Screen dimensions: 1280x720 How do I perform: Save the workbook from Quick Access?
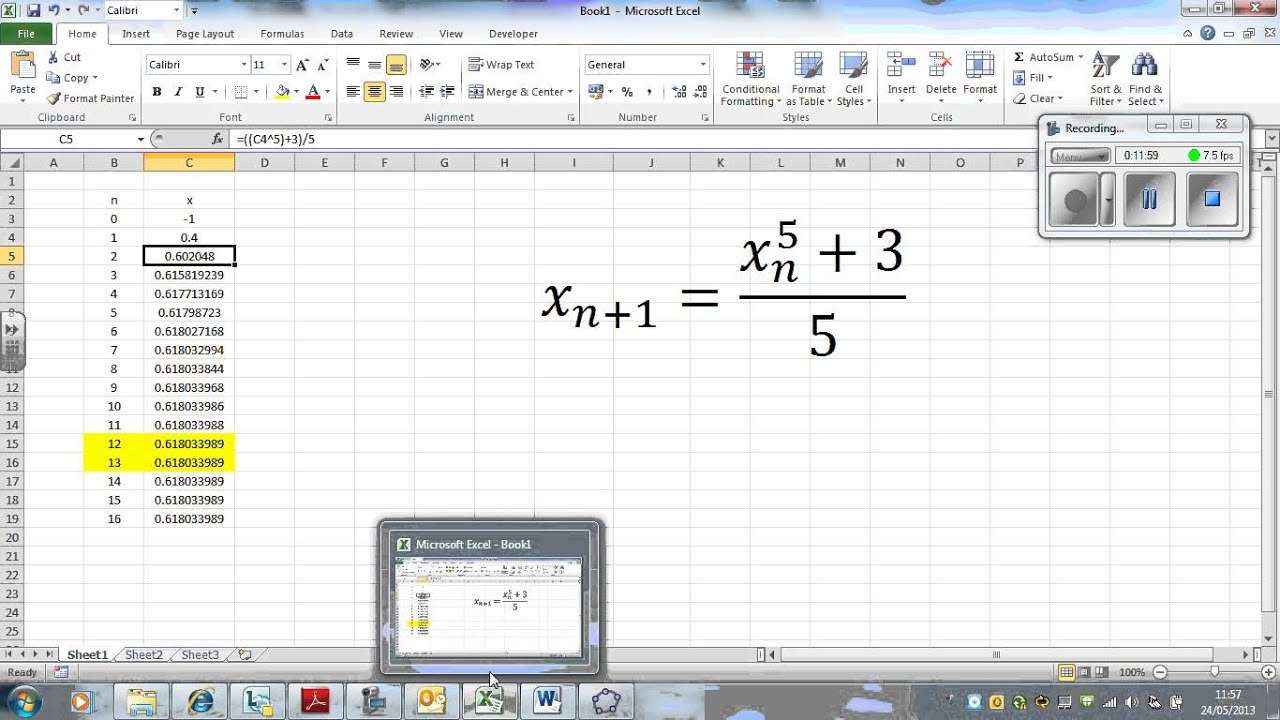(33, 10)
